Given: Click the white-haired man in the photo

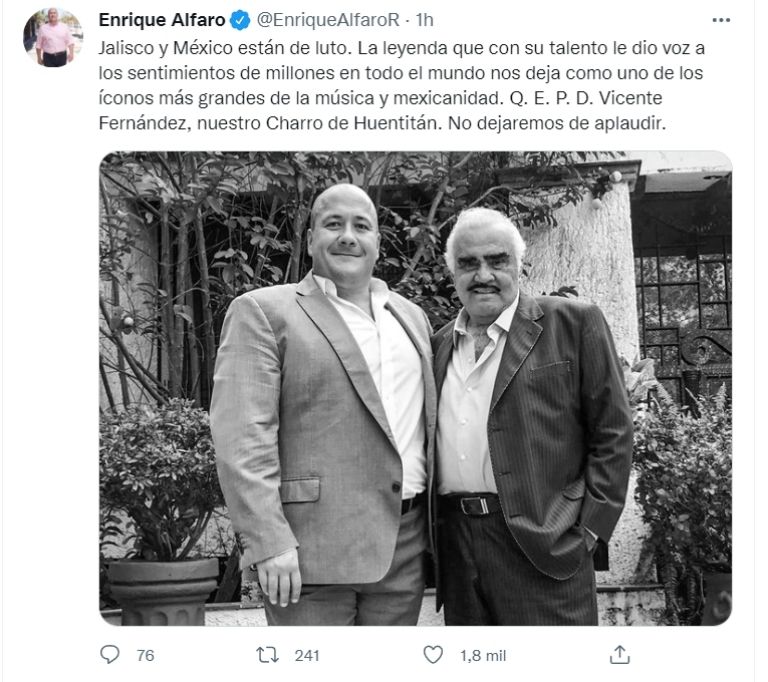Looking at the screenshot, I should pyautogui.click(x=529, y=416).
